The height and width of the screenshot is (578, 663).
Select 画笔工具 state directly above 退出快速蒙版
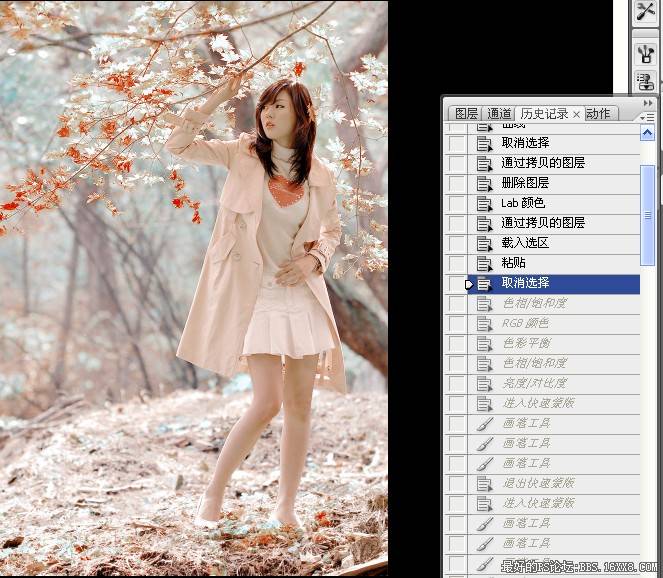pos(553,464)
